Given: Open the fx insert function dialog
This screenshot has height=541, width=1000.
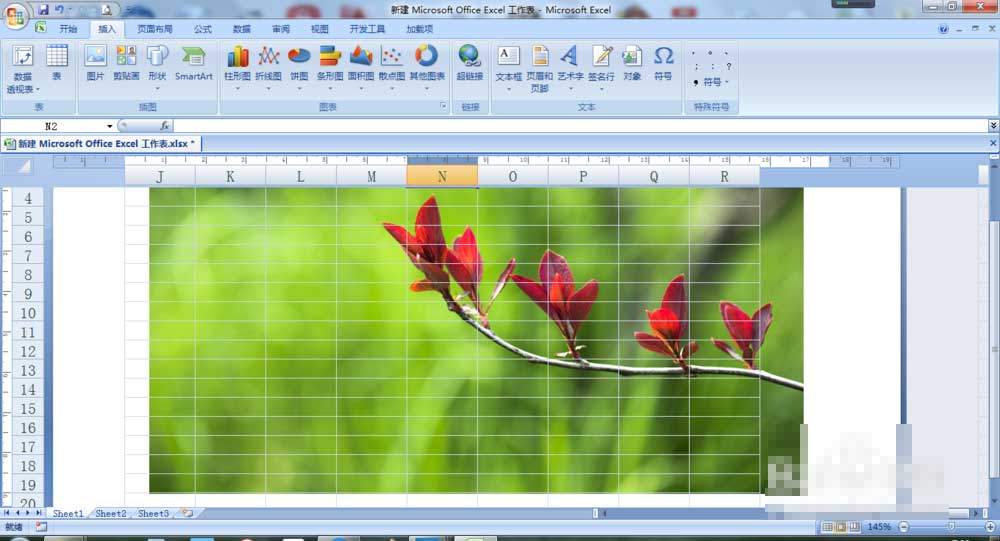Looking at the screenshot, I should point(165,126).
